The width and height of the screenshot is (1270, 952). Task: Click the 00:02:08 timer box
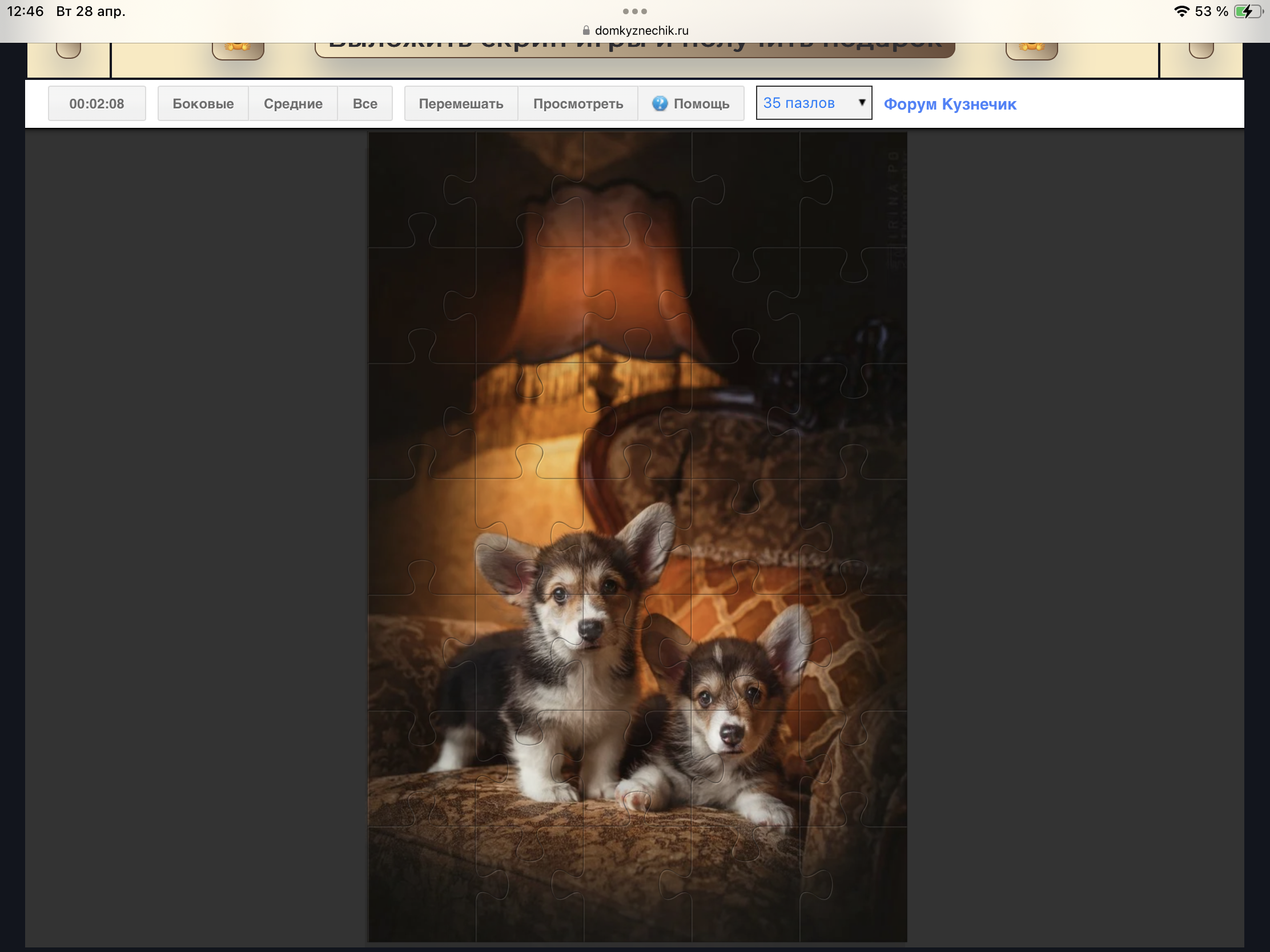(97, 104)
